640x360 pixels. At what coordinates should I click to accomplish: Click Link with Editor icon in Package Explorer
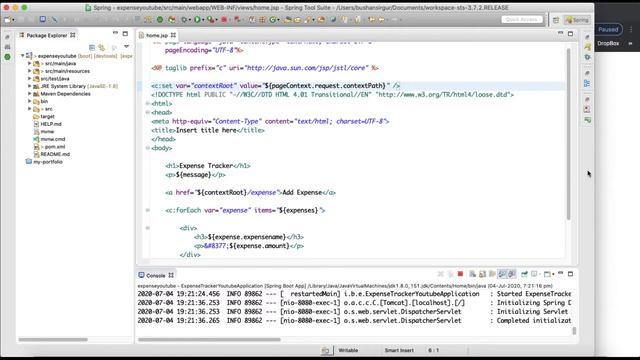[102, 47]
